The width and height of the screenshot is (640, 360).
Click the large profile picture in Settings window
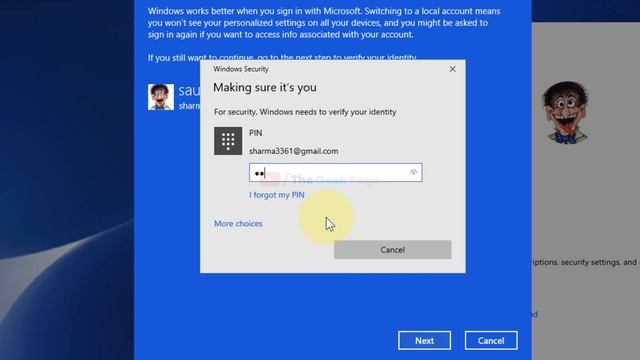(x=566, y=112)
